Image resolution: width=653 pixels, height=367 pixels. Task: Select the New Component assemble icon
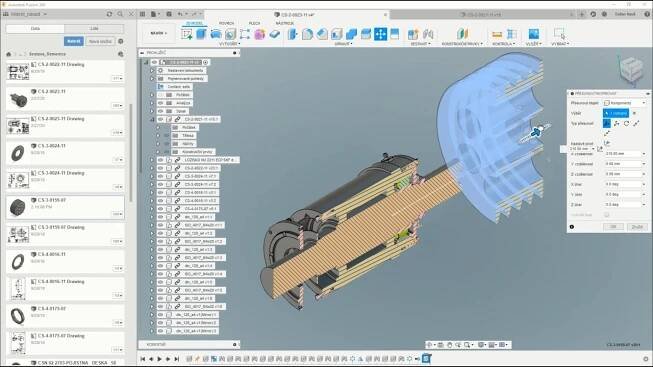(413, 34)
